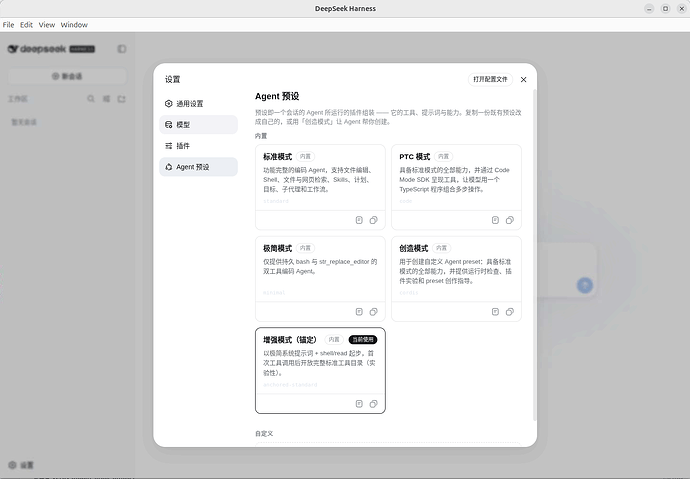Minimize the DeepSeek Harness window
Image resolution: width=690 pixels, height=479 pixels.
pyautogui.click(x=649, y=8)
